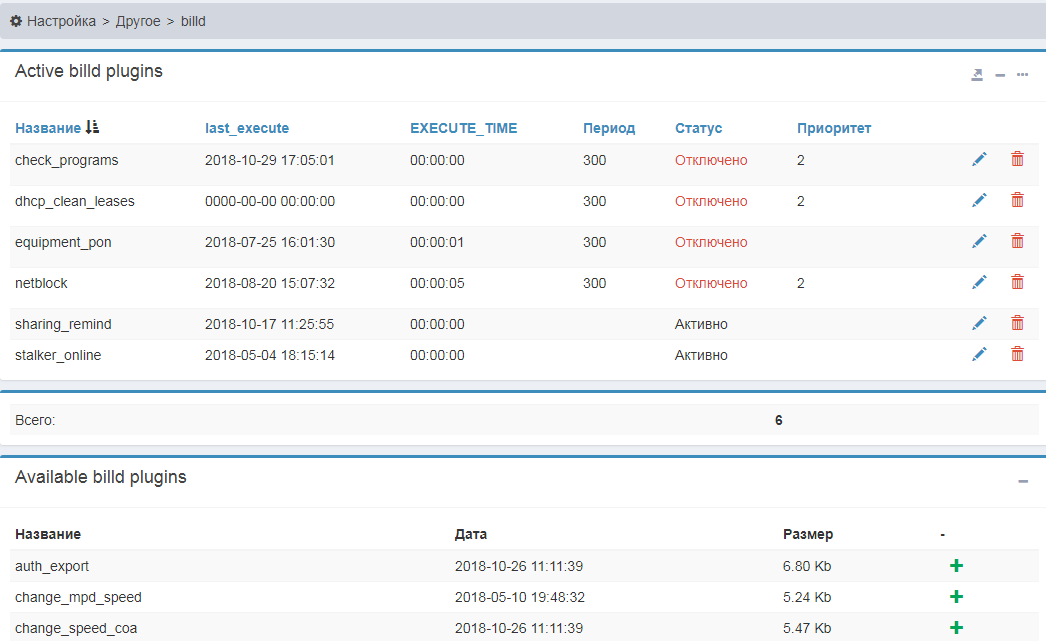Edit the dhcp_clean_leases plugin
Viewport: 1046px width, 641px height.
click(x=979, y=200)
